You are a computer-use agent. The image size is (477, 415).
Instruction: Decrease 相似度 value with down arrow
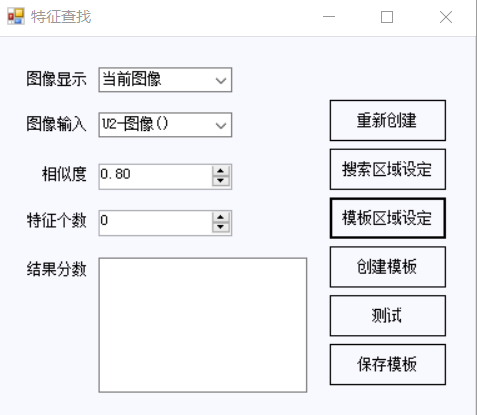220,181
